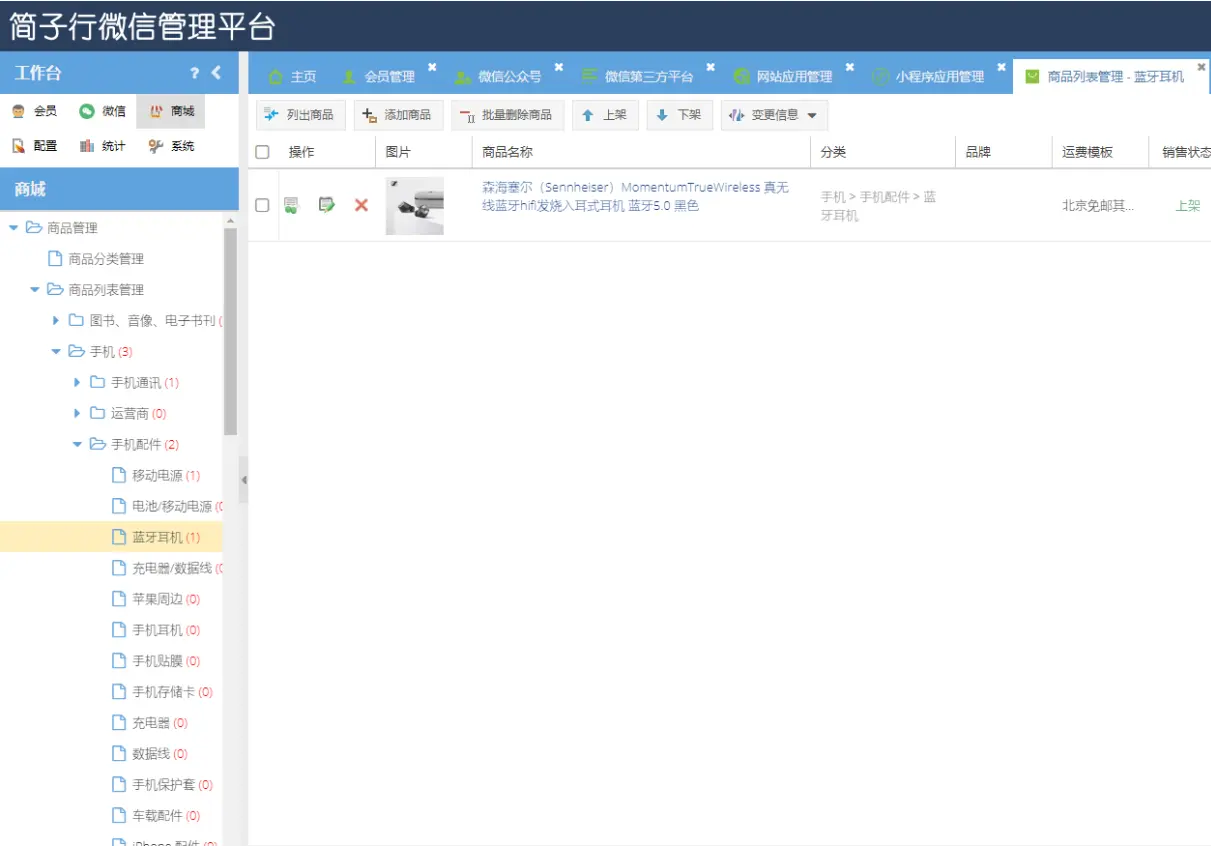Viewport: 1211px width, 846px height.
Task: Delete the Sennheiser product with red X
Action: click(x=361, y=205)
